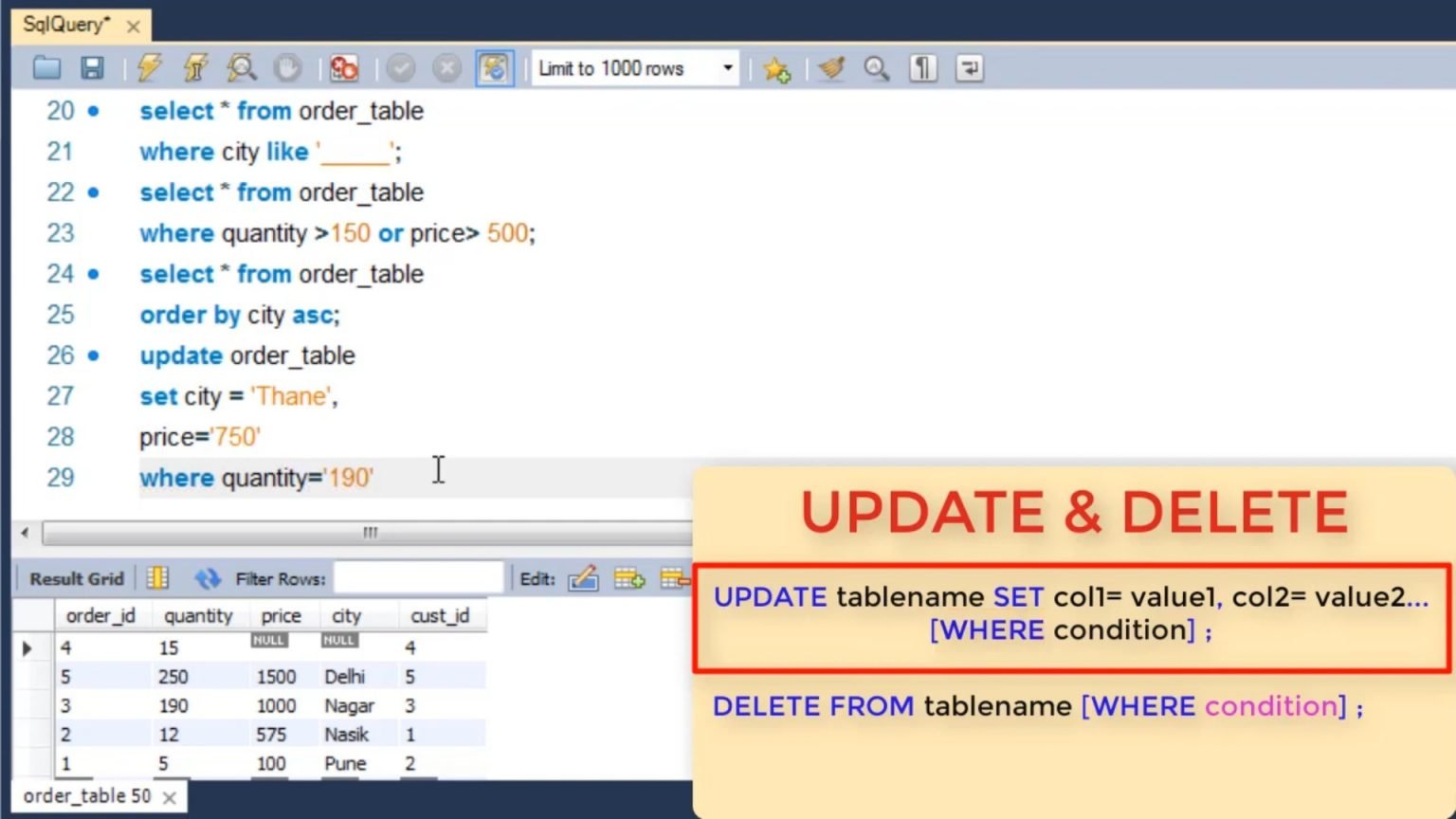
Task: Expand the row limit selector arrow
Action: 727,68
